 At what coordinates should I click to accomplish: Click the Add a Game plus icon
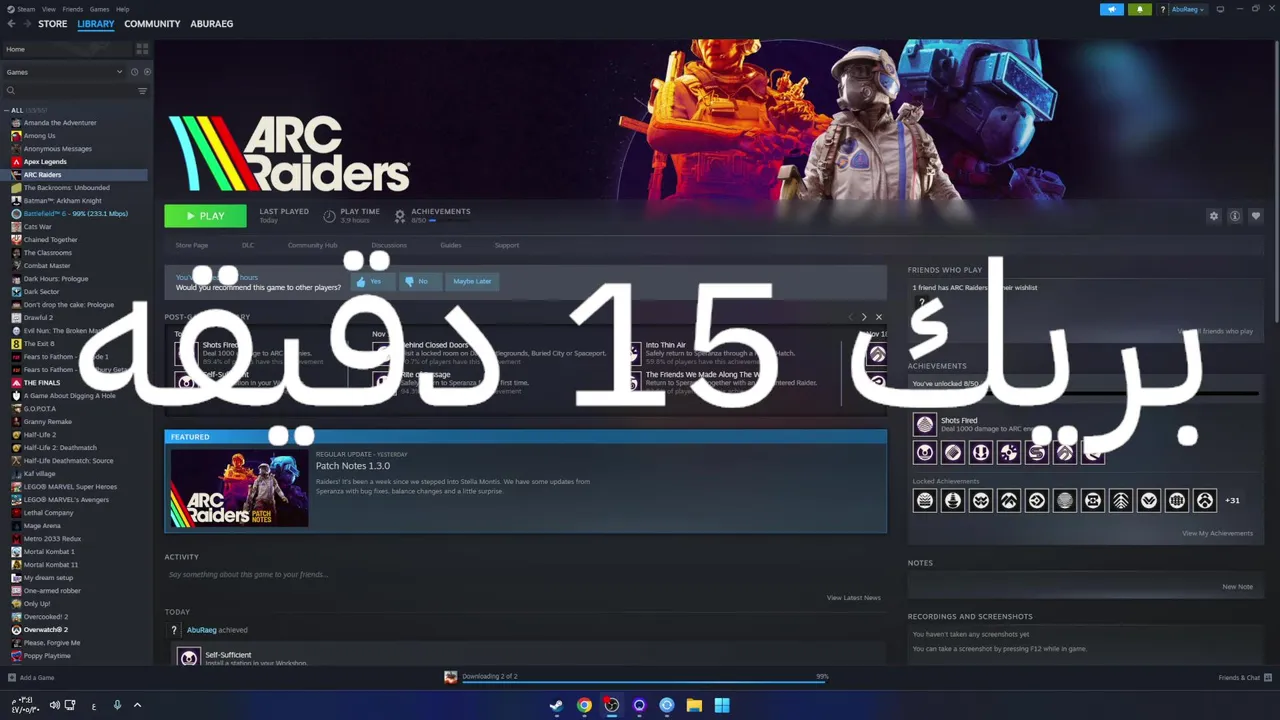tap(12, 678)
